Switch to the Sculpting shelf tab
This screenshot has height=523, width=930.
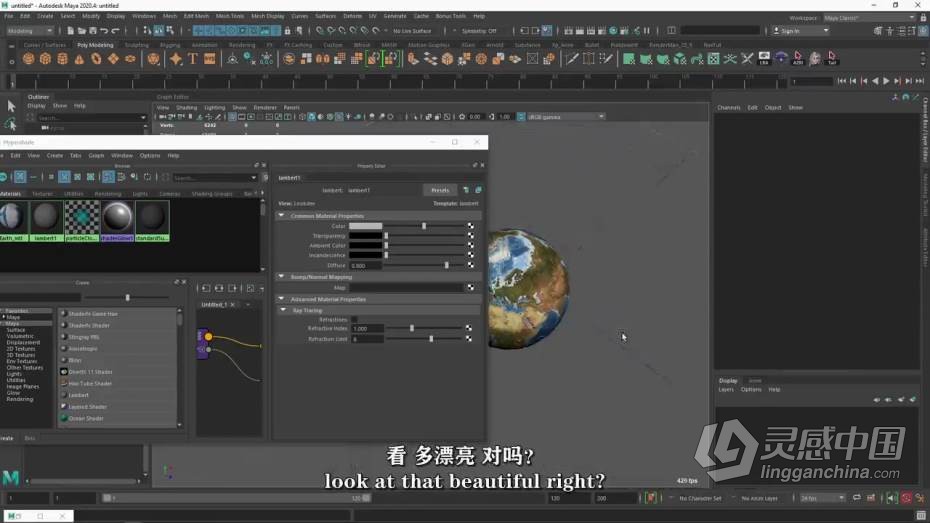136,45
